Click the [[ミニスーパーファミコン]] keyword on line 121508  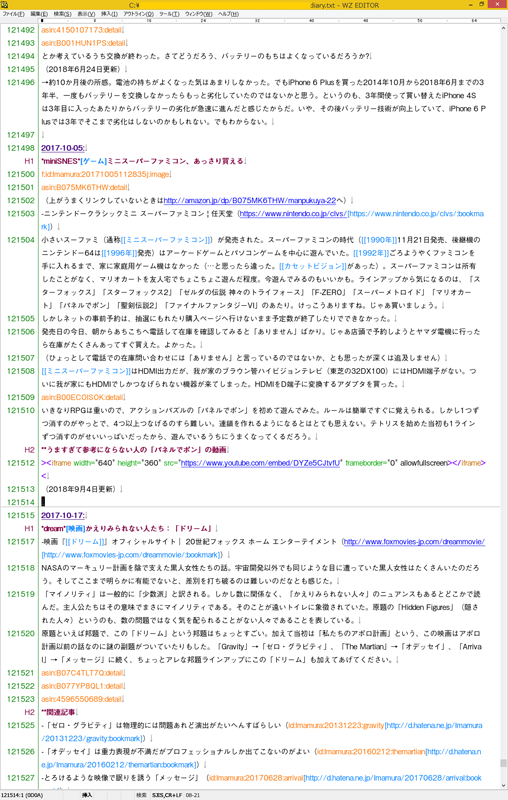click(86, 371)
